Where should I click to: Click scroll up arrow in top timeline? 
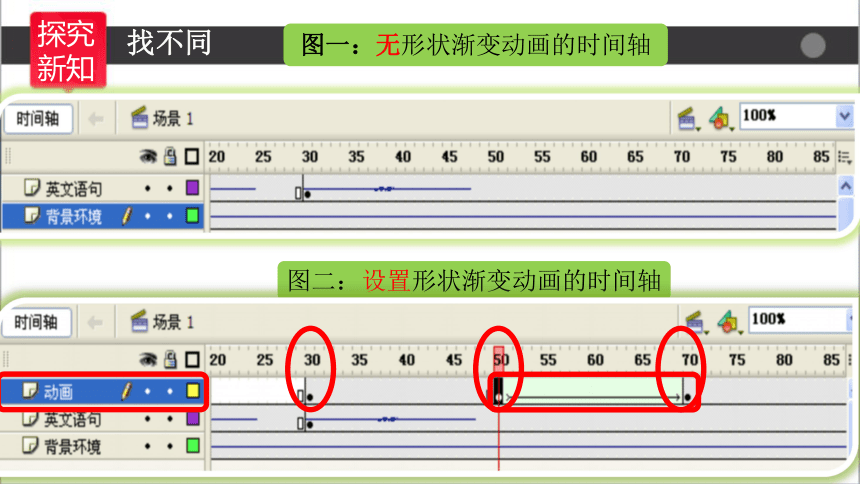tap(845, 186)
